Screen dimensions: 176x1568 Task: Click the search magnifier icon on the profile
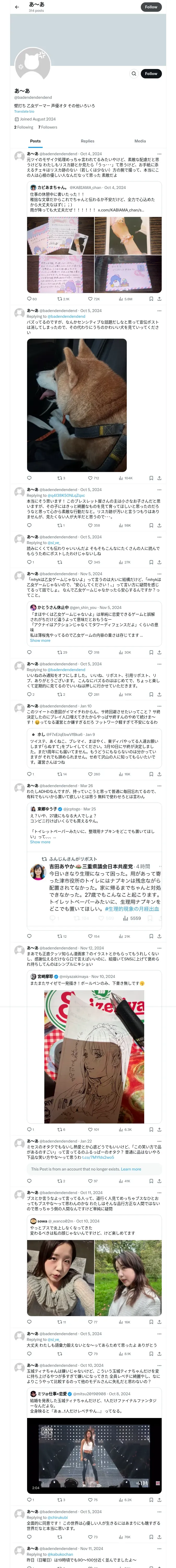[x=133, y=74]
